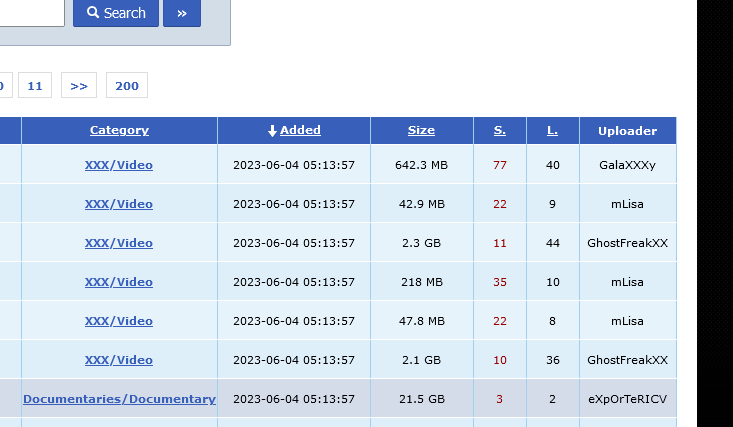Image resolution: width=733 pixels, height=427 pixels.
Task: Click uploader GhostFreakXX in 2.3 GB row
Action: pyautogui.click(x=627, y=243)
